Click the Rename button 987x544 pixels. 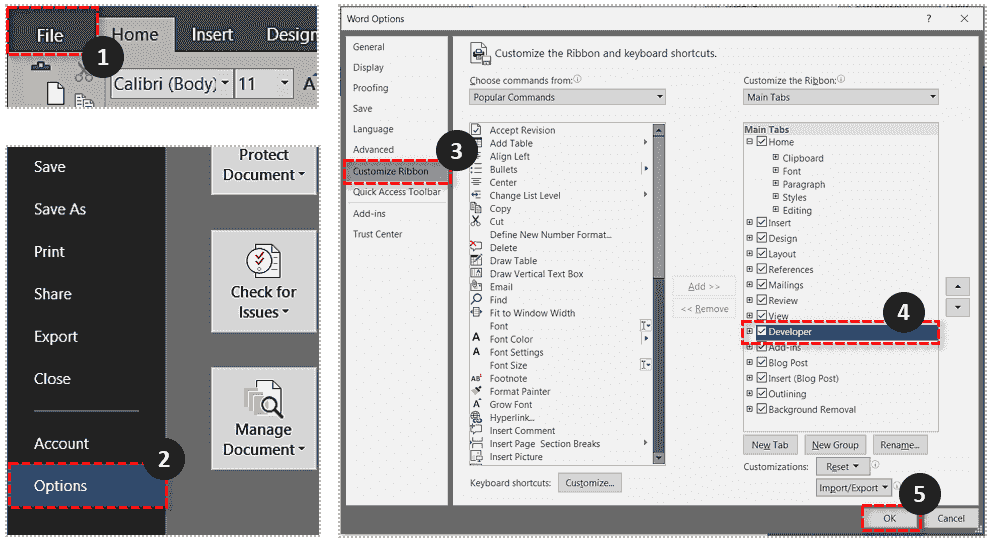[900, 445]
